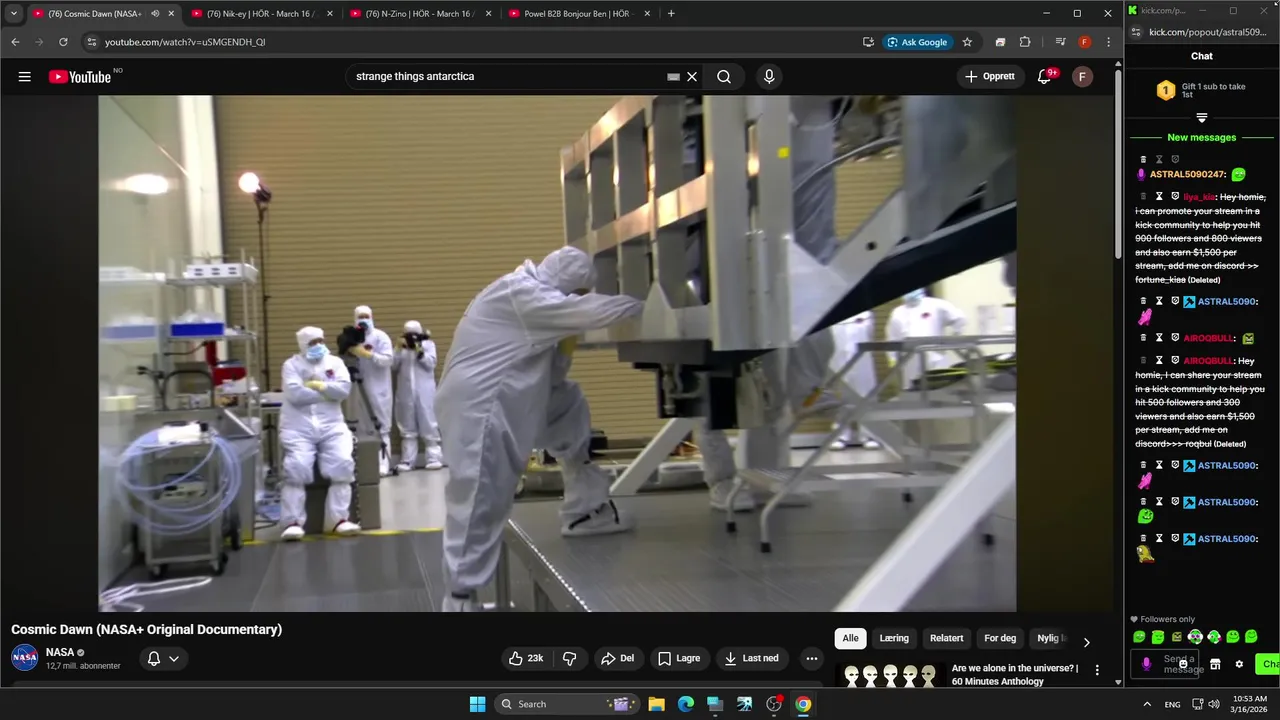Open more actions ellipsis below the video
This screenshot has width=1280, height=720.
[812, 658]
